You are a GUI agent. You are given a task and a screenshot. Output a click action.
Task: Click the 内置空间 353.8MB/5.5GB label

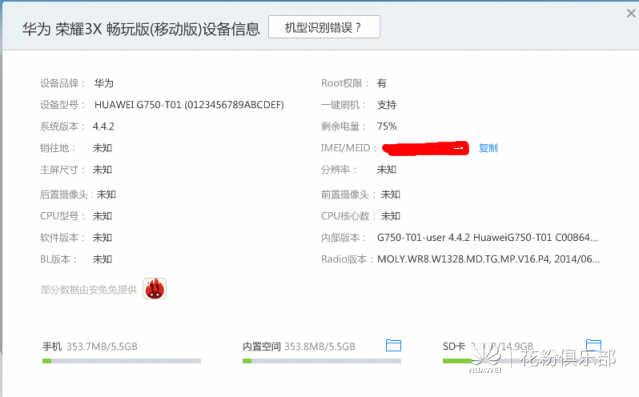point(299,346)
